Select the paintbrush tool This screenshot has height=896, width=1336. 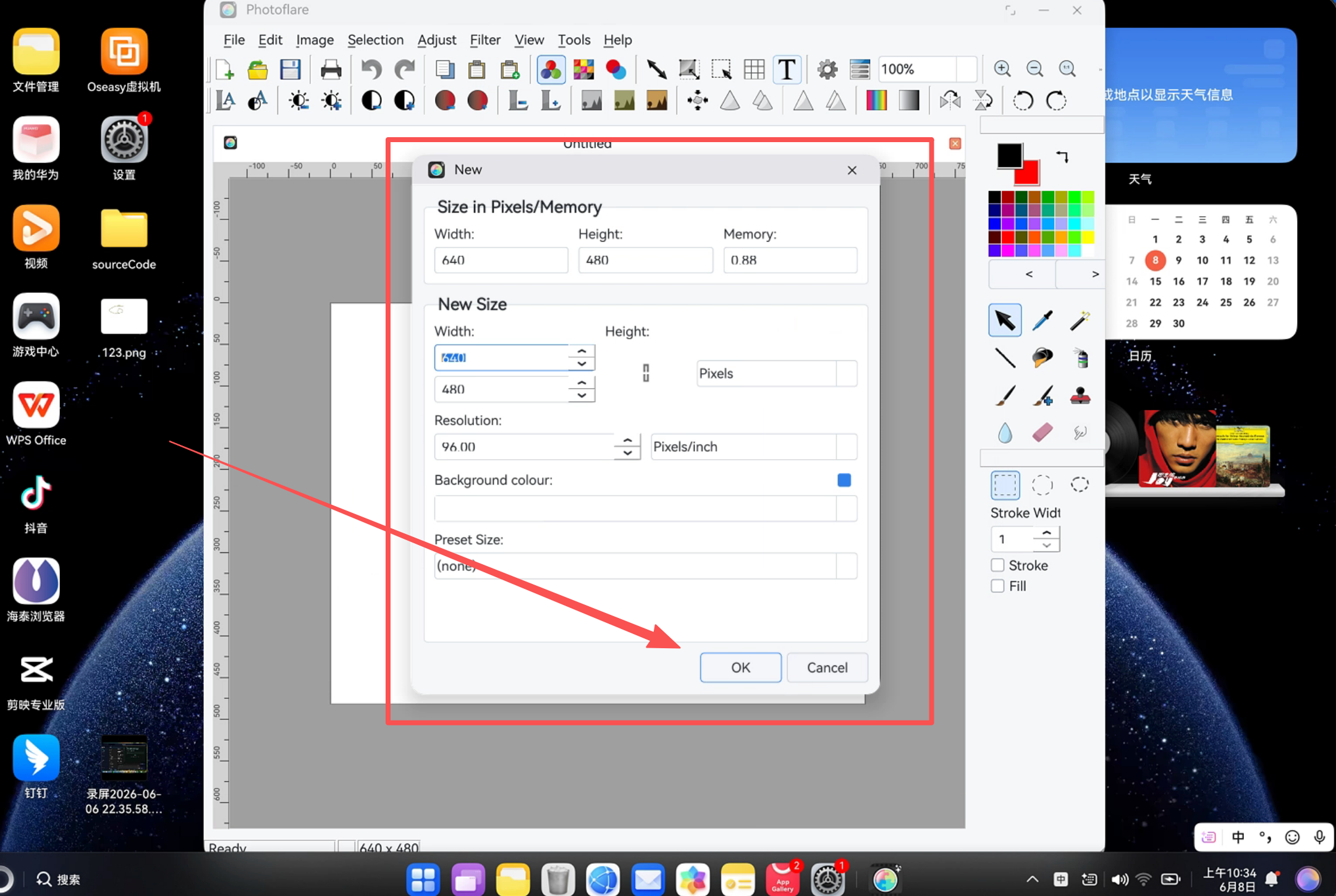[1005, 395]
